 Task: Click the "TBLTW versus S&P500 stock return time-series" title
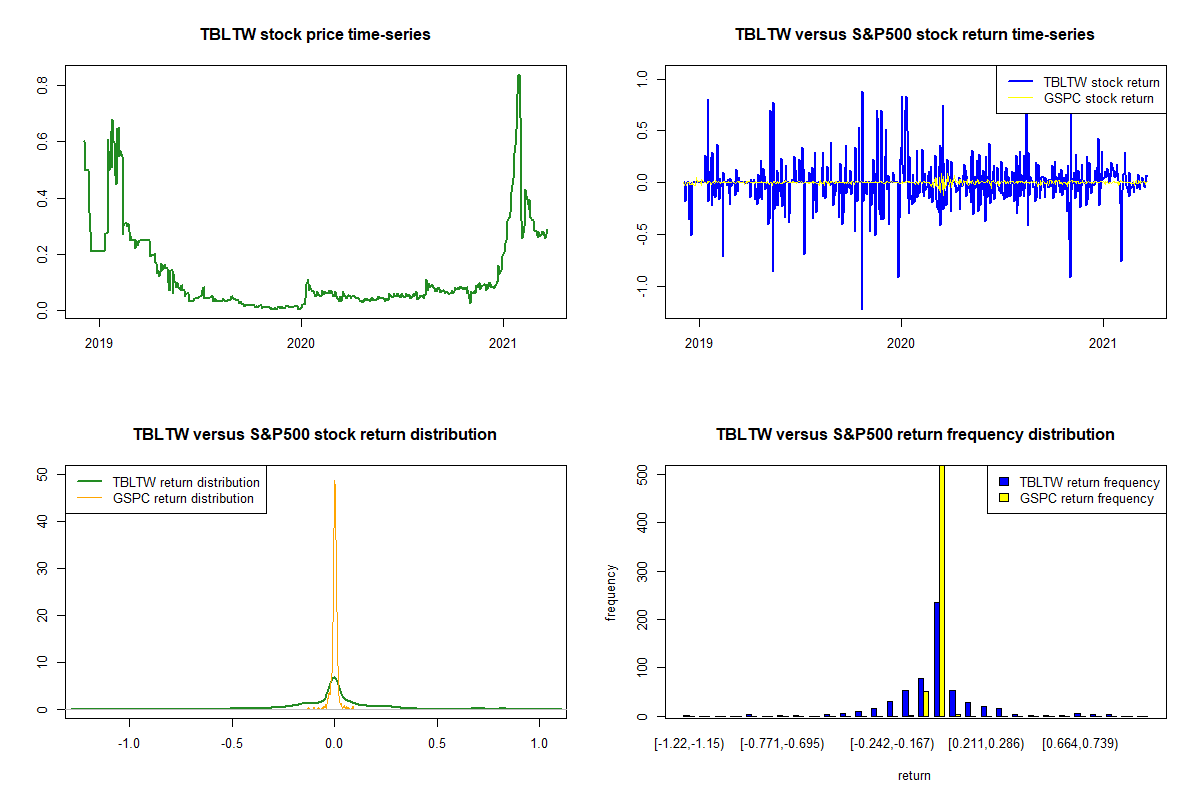click(914, 35)
